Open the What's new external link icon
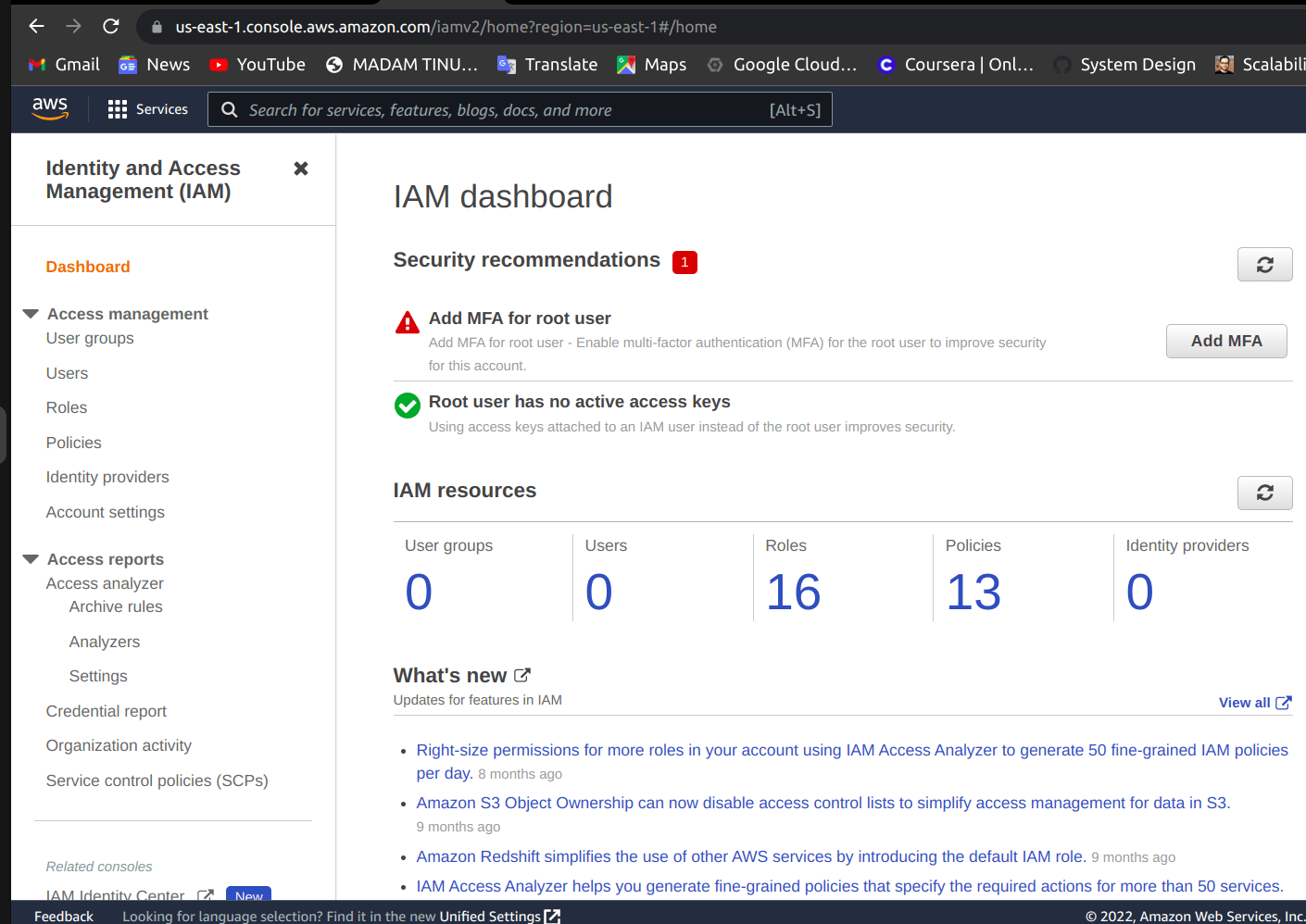 click(521, 675)
